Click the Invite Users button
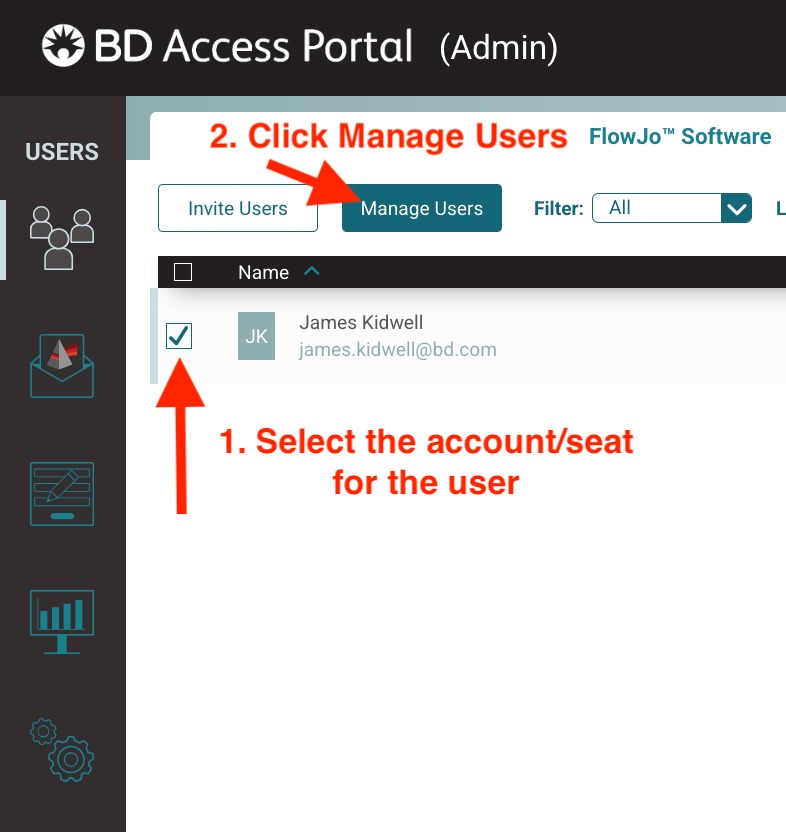The width and height of the screenshot is (786, 832). [238, 208]
